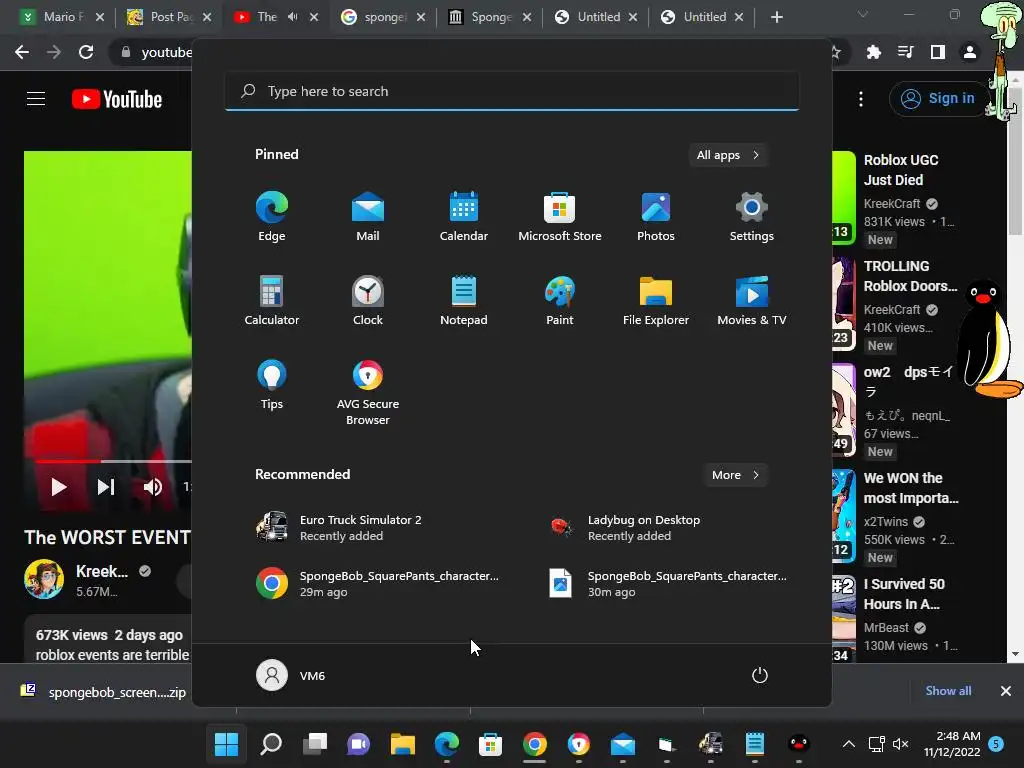Click the video progress bar

(x=113, y=461)
